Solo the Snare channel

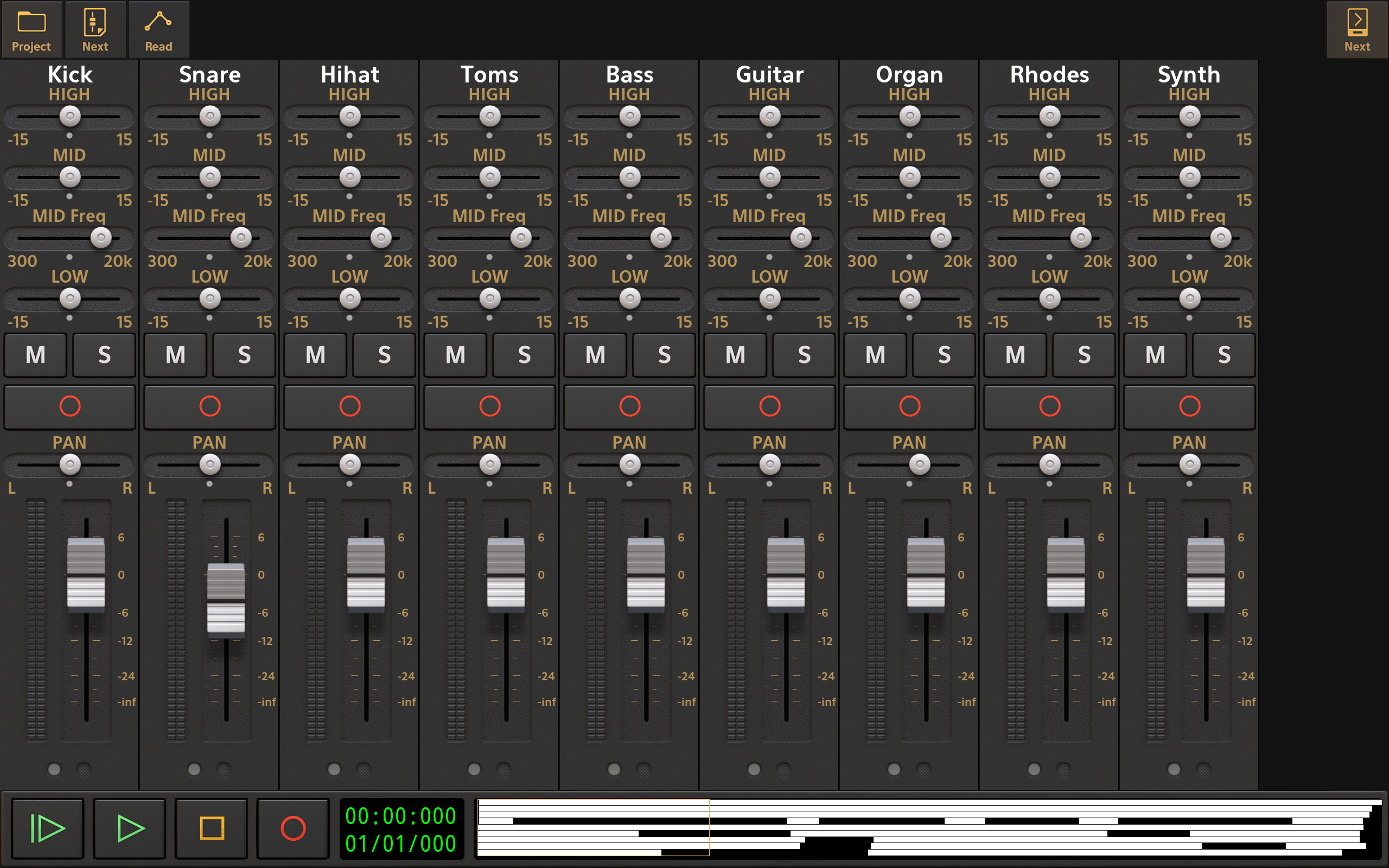pyautogui.click(x=245, y=355)
